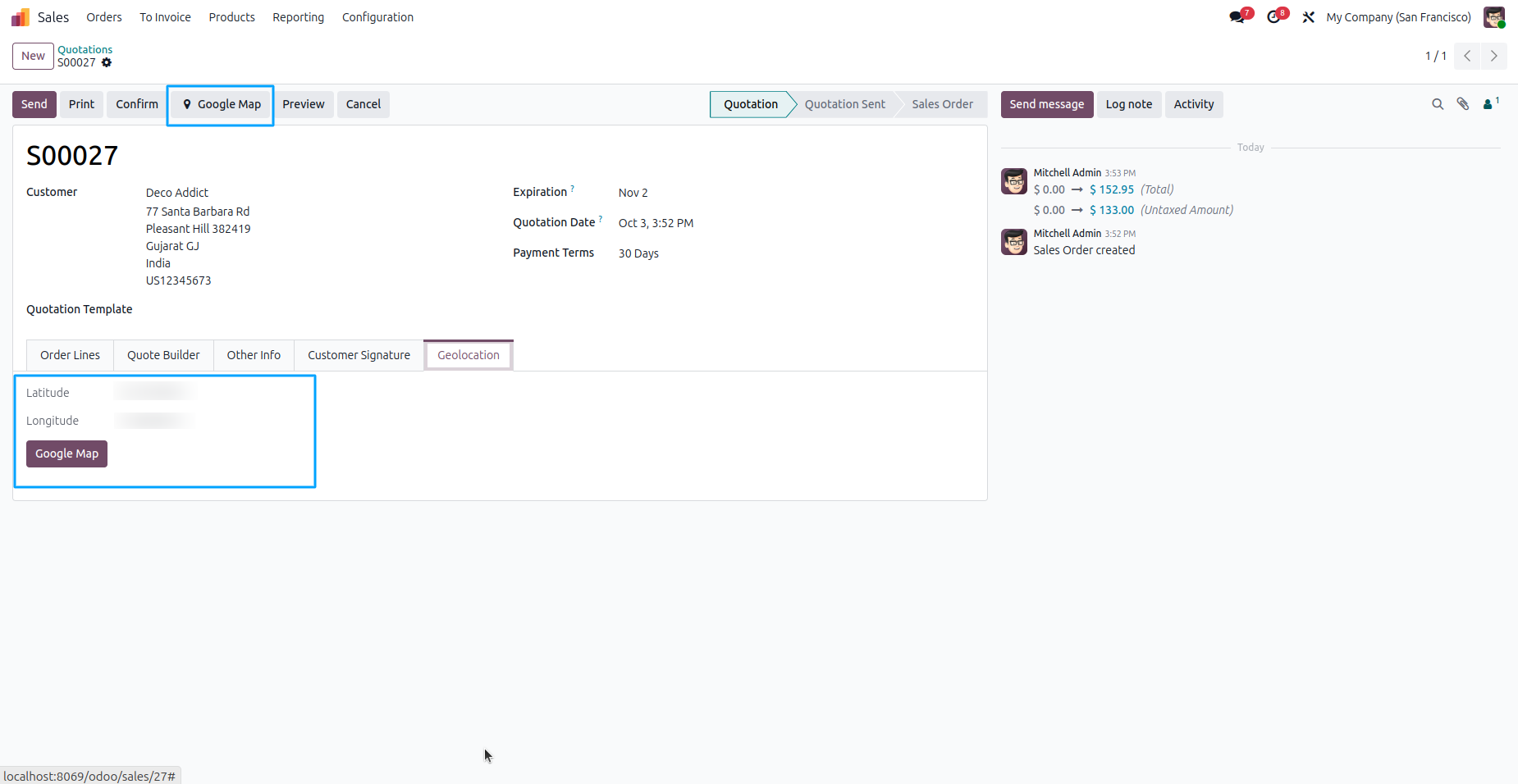Click the Quotations breadcrumb link

[85, 49]
